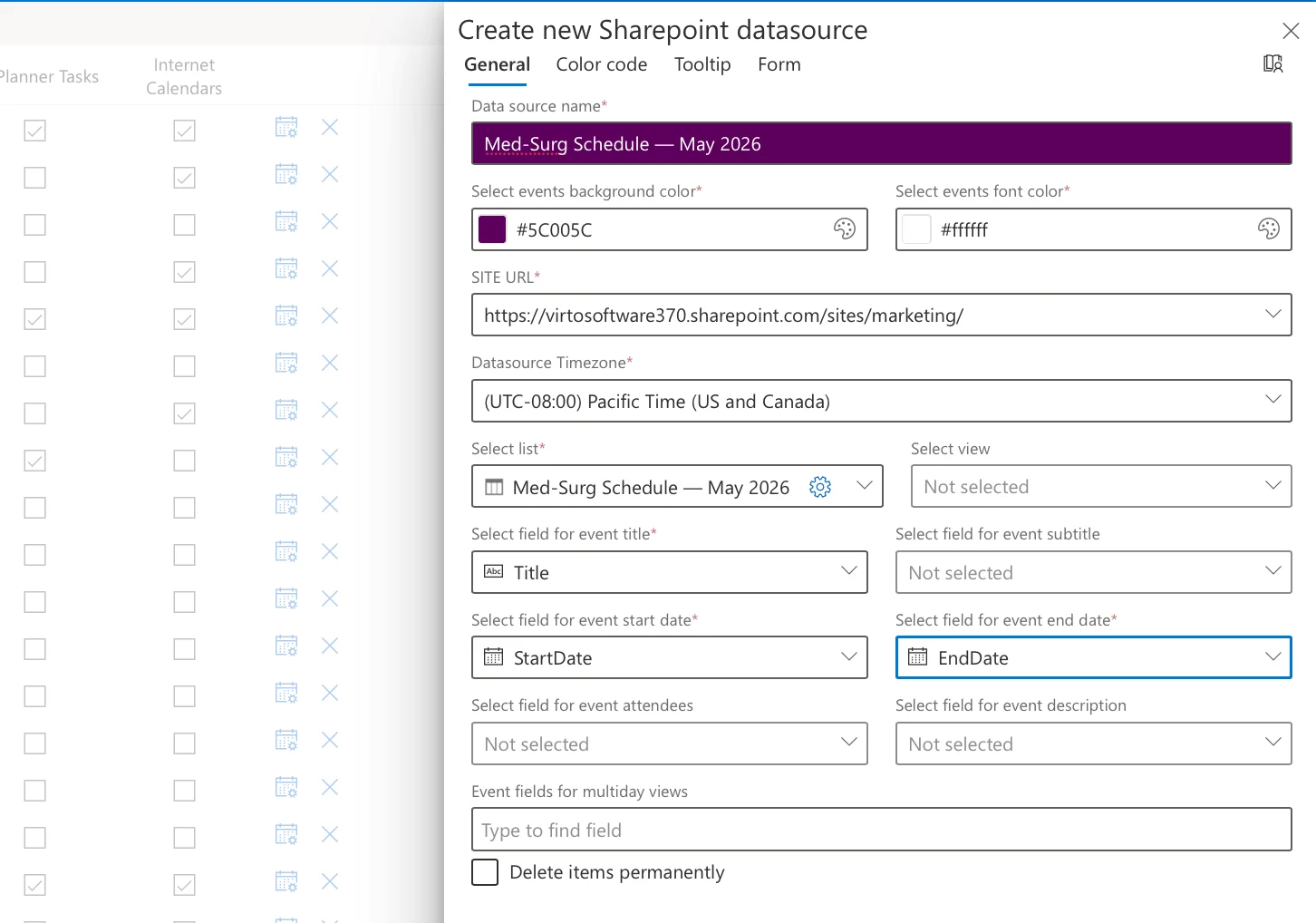Uncheck second row Internet Calendars checkbox
The width and height of the screenshot is (1316, 923).
click(x=184, y=178)
